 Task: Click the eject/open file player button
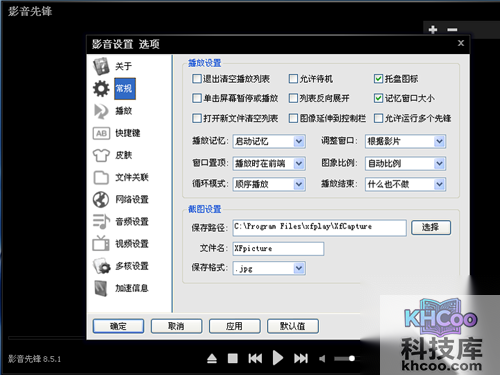pos(212,359)
